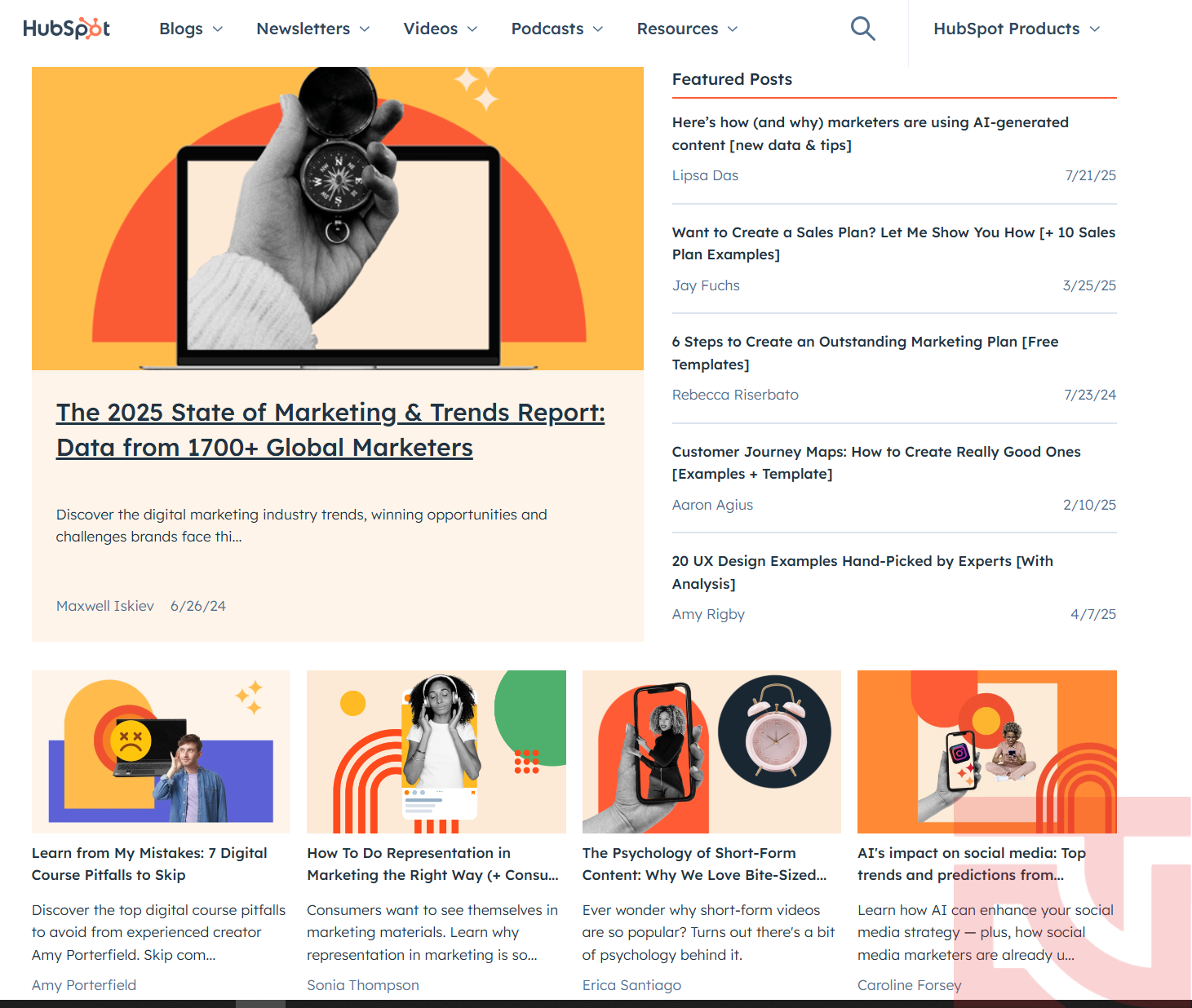Open author Amy Rigby's page
1192x1008 pixels.
(708, 614)
